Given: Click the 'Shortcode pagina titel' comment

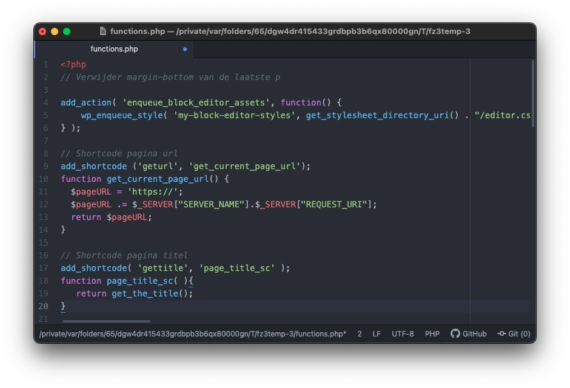Looking at the screenshot, I should pyautogui.click(x=124, y=255).
